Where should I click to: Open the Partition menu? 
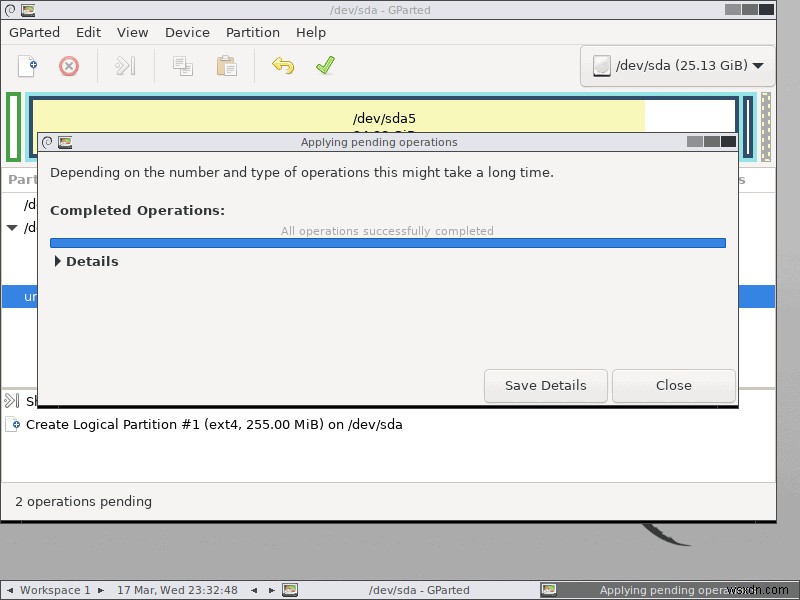252,32
